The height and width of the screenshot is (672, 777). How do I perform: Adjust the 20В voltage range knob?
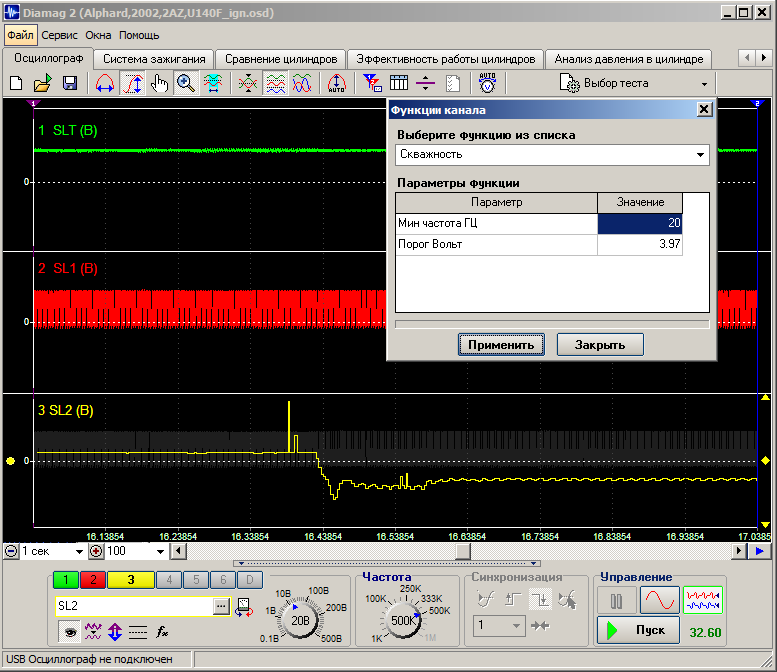tap(300, 620)
